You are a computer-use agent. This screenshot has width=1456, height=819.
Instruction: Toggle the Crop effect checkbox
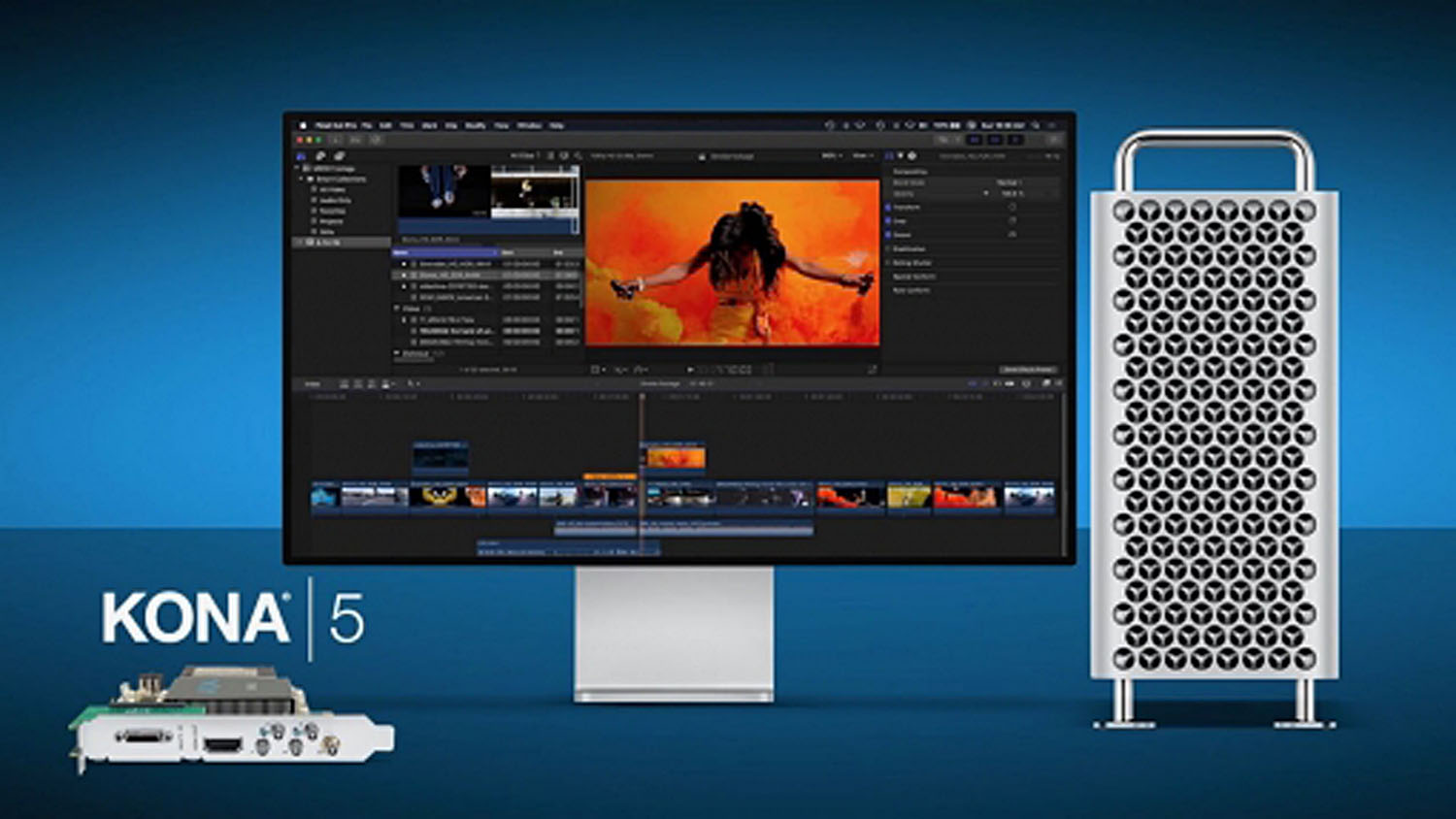click(x=888, y=220)
